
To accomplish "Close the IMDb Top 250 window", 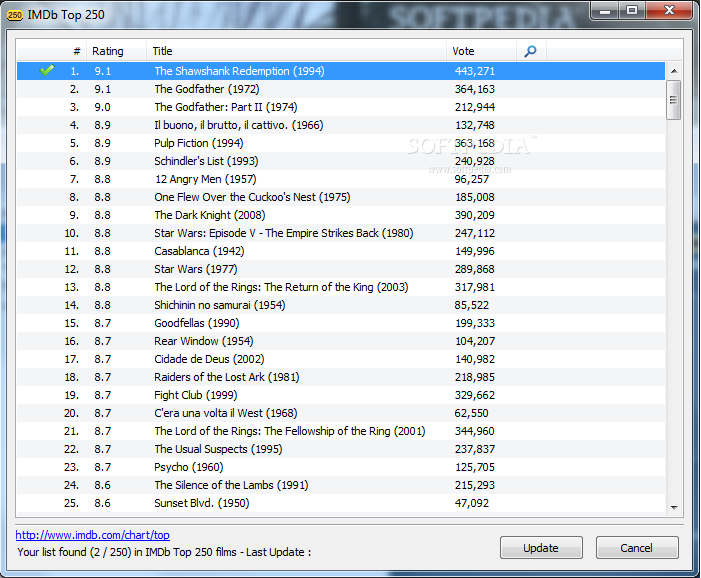I will click(669, 11).
